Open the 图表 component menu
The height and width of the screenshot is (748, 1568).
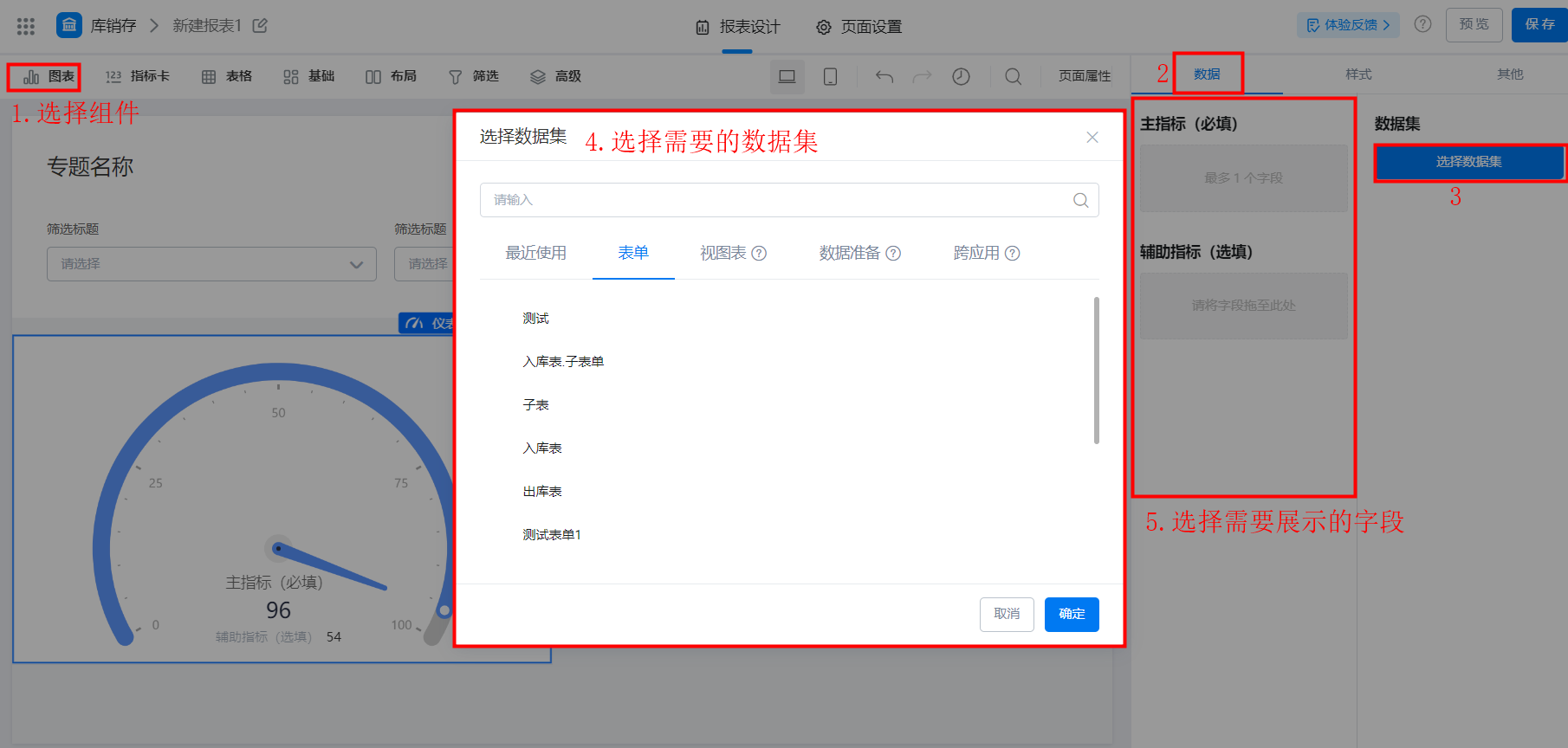(x=49, y=76)
